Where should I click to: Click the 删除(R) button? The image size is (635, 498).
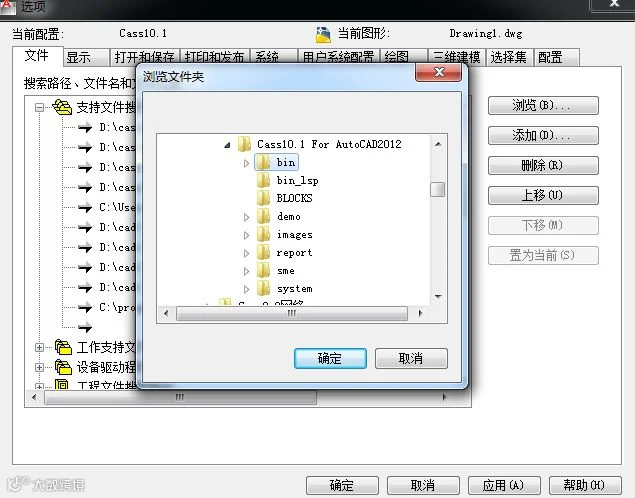click(543, 165)
